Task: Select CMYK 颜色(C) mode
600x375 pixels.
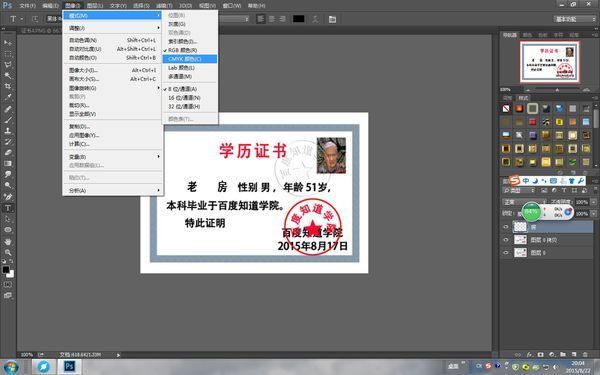Action: click(x=190, y=59)
